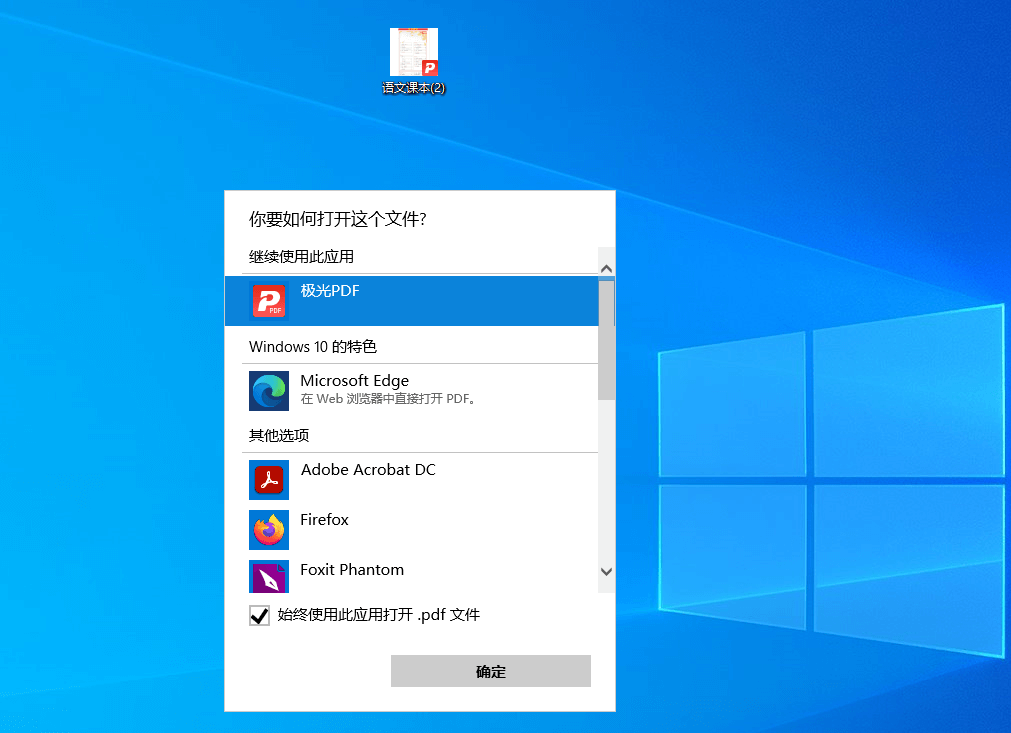
Task: Click the app list scrollbar thumb
Action: tap(606, 340)
